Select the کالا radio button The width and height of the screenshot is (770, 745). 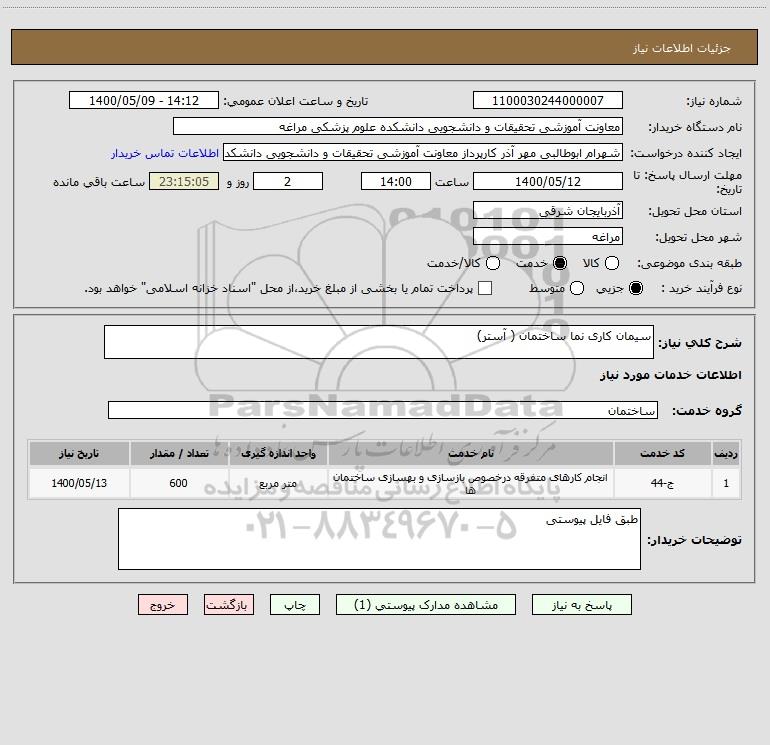coord(612,263)
